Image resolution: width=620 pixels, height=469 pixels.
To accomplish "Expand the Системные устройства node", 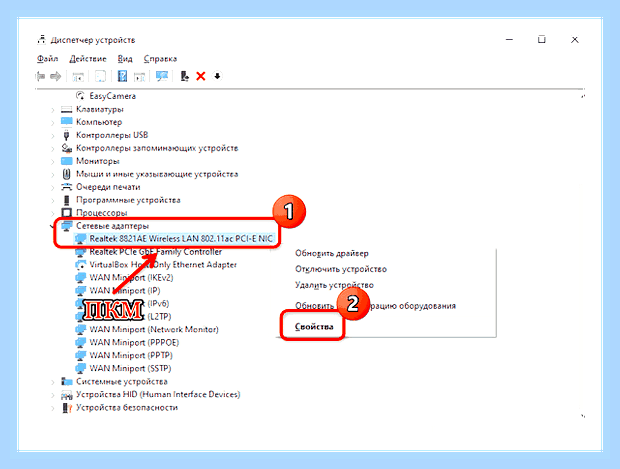I will pos(53,382).
